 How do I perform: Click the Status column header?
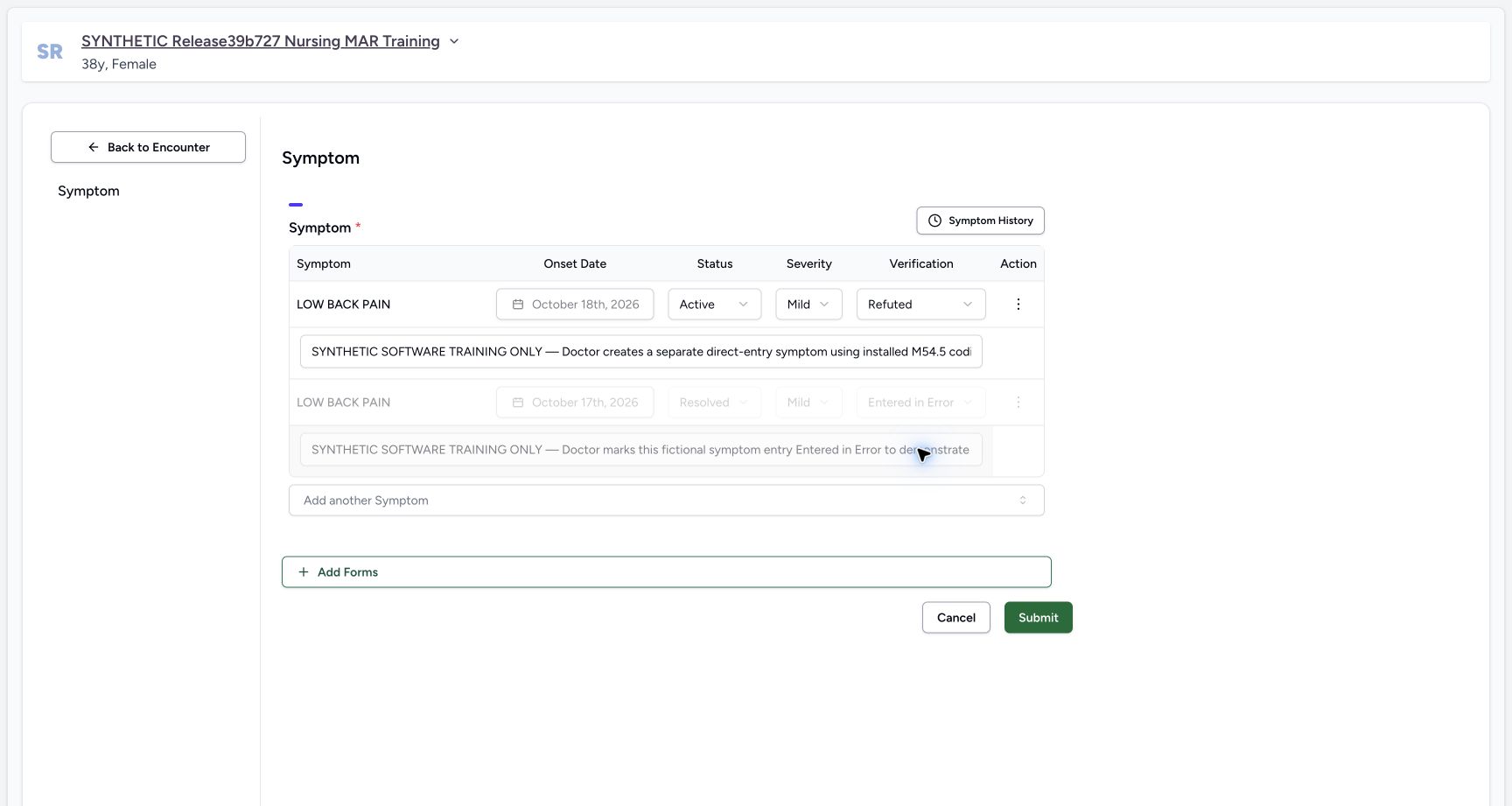(715, 263)
